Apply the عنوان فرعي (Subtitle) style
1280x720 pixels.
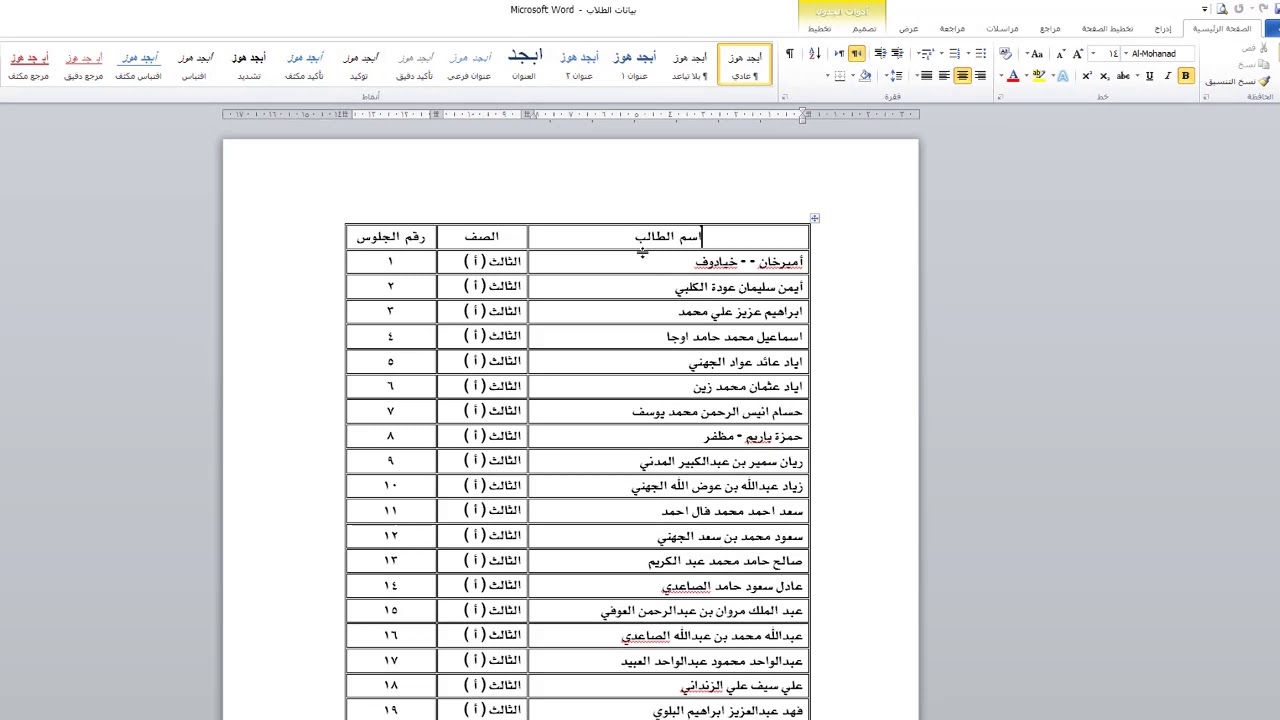(x=469, y=66)
